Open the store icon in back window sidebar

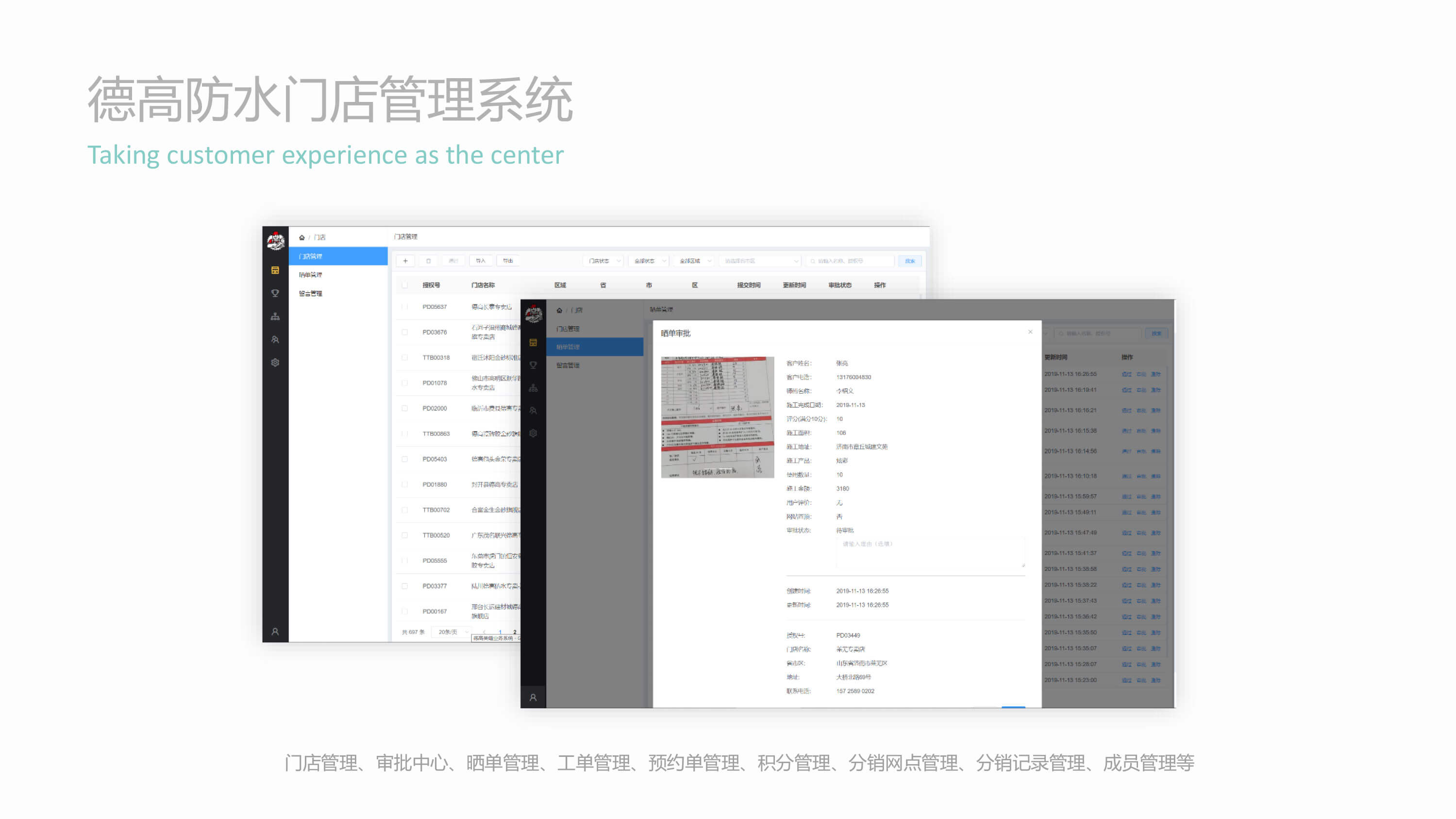(275, 270)
